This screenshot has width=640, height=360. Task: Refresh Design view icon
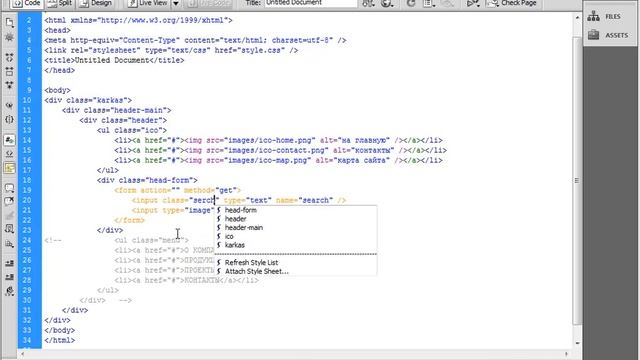(411, 4)
